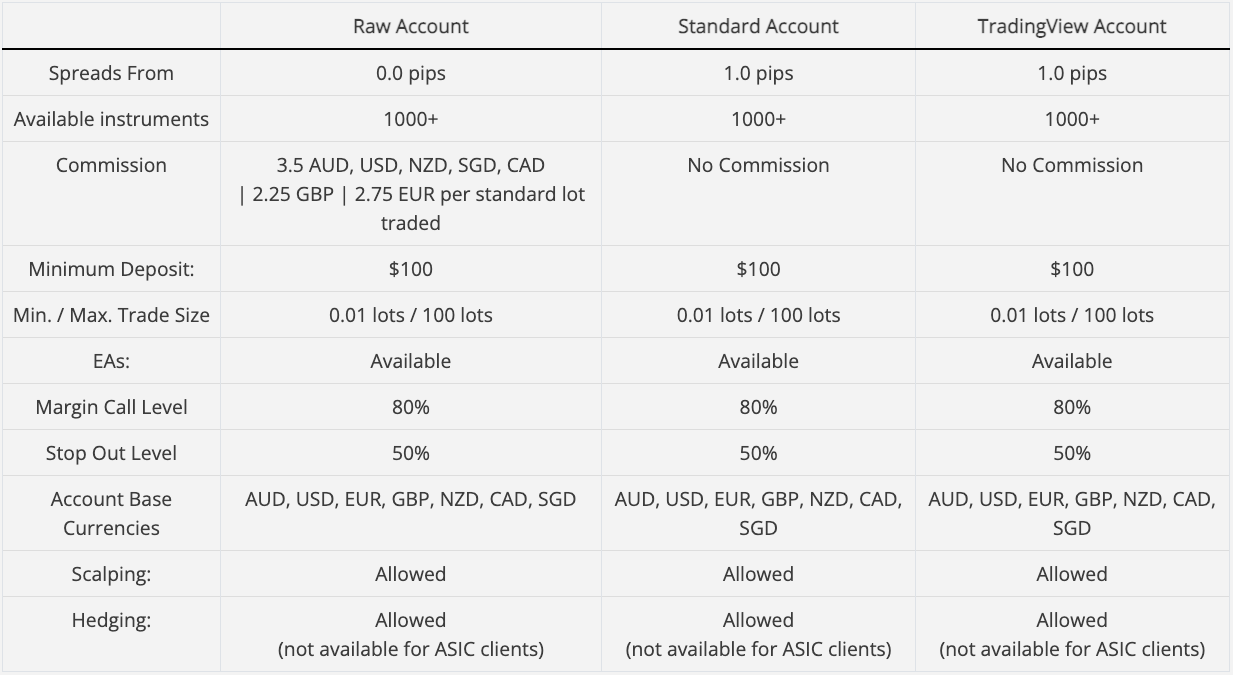The width and height of the screenshot is (1233, 675).
Task: Select the Available instruments row label
Action: tap(111, 119)
